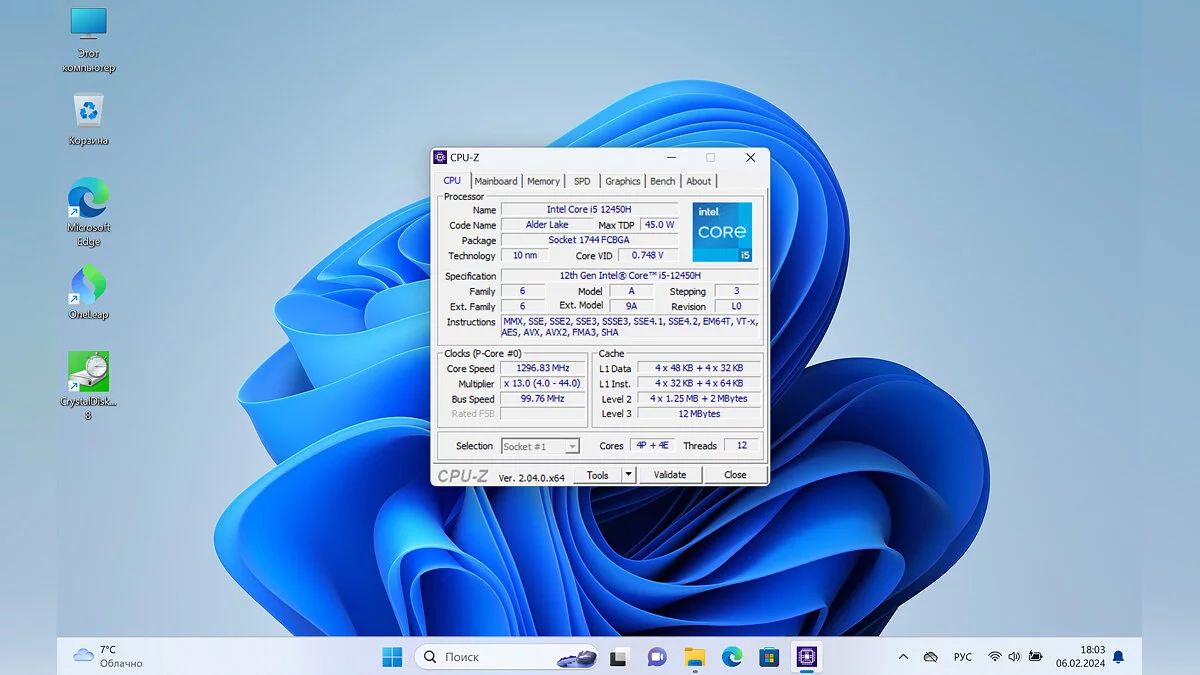1200x675 pixels.
Task: Launch CrystalDiskMark from the desktop
Action: [88, 372]
